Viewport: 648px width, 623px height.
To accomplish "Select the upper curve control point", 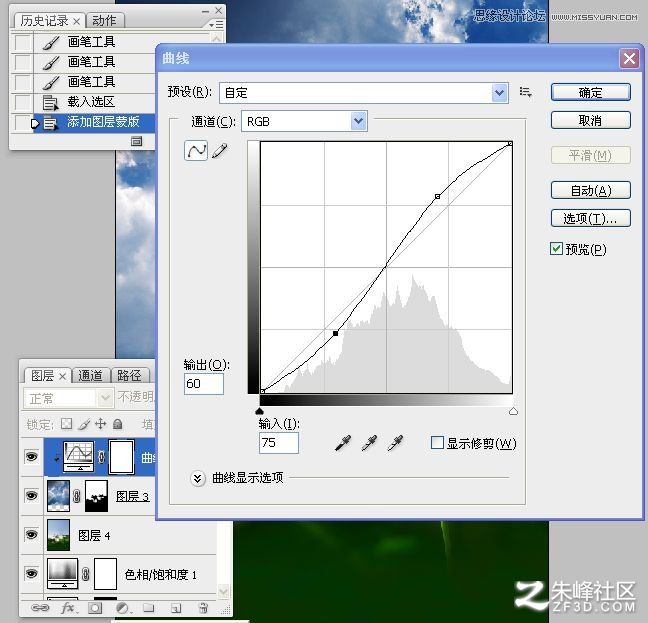I will (x=438, y=197).
